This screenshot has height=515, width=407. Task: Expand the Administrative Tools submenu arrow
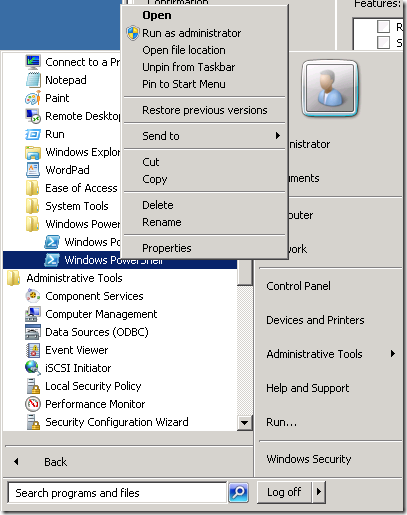pyautogui.click(x=393, y=354)
